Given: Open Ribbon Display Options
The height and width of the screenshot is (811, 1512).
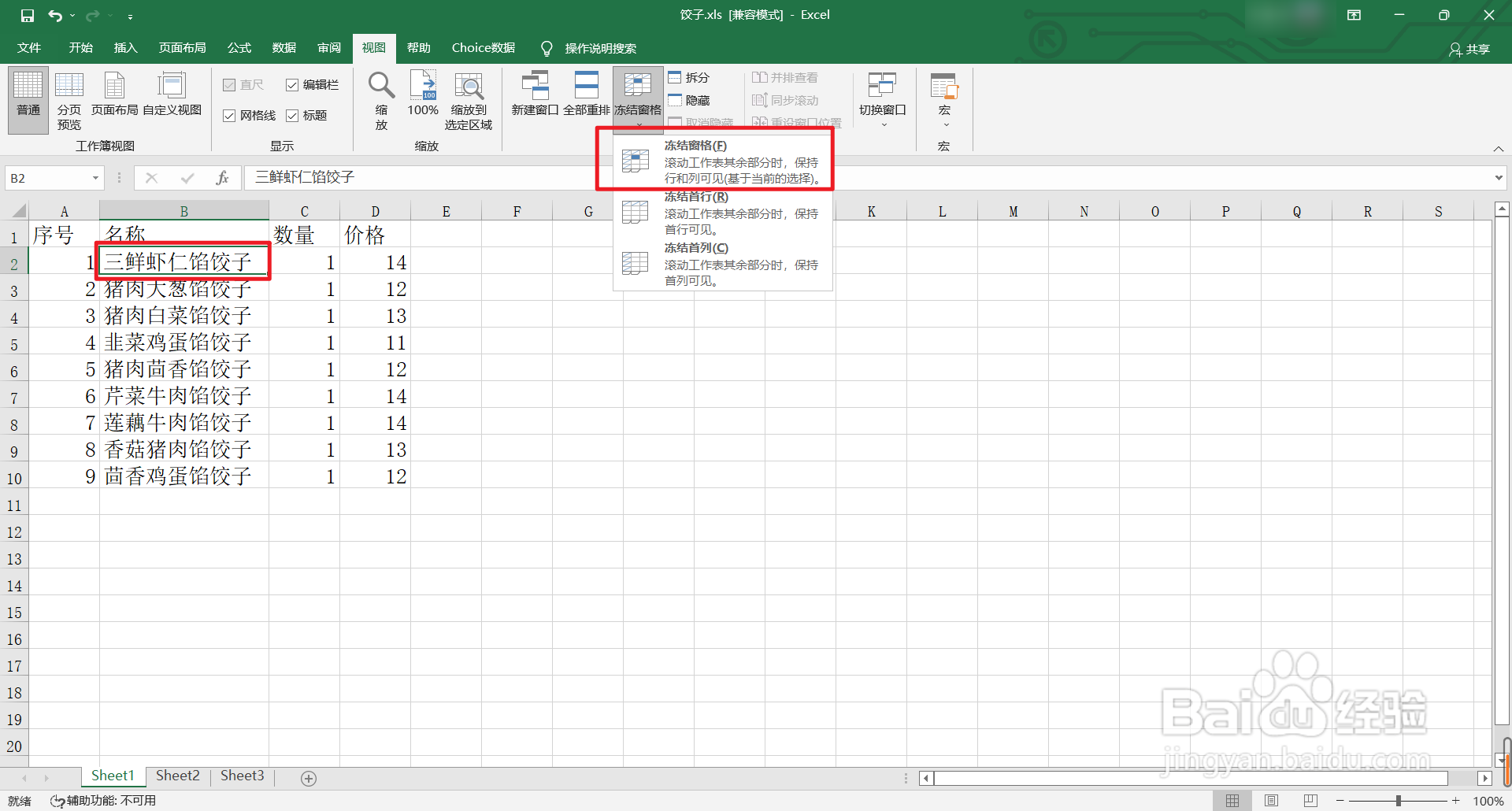Looking at the screenshot, I should pos(1354,15).
